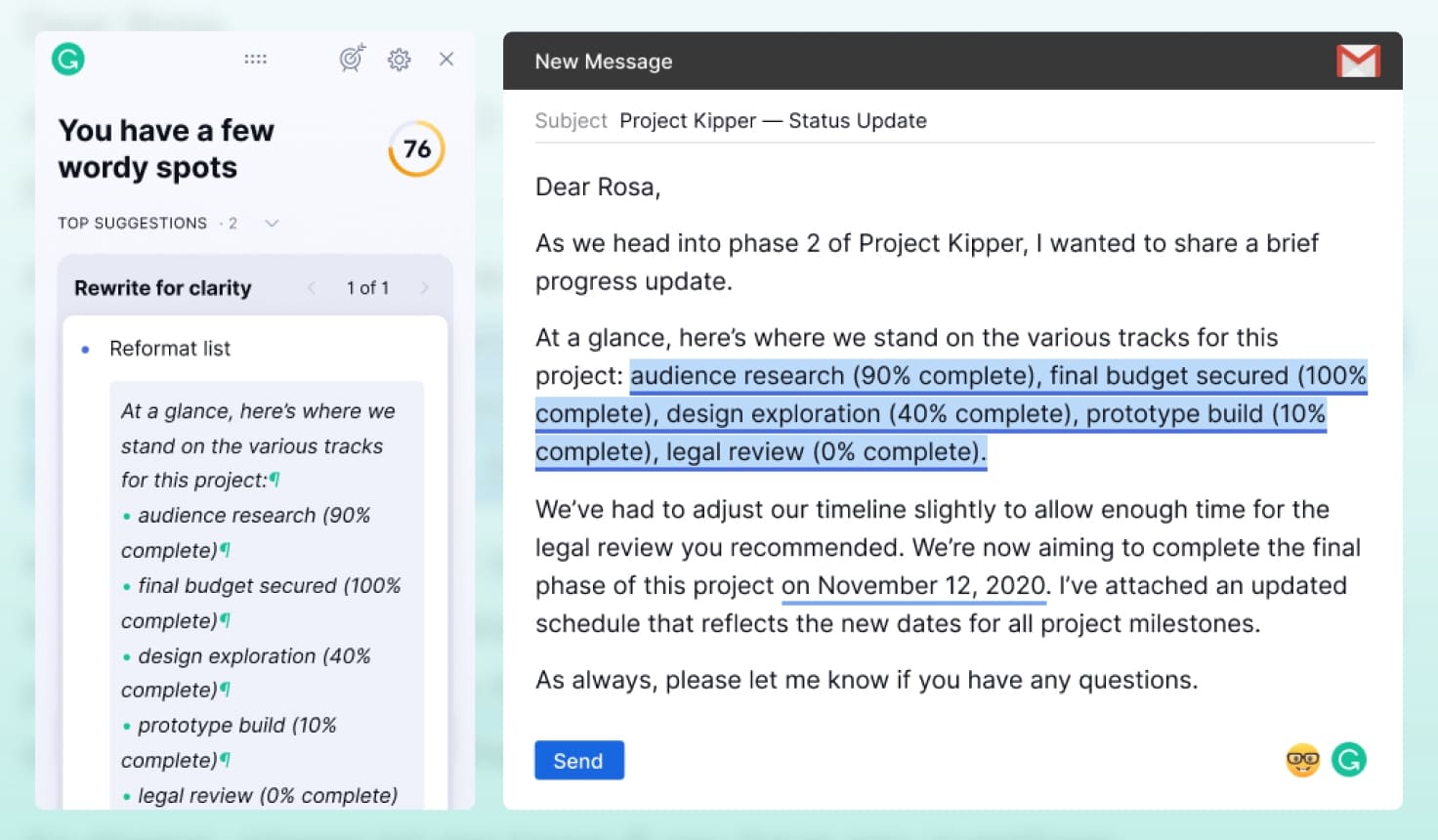1438x840 pixels.
Task: Click the previous-suggestion arrow in Rewrite for clarity
Action: point(311,287)
